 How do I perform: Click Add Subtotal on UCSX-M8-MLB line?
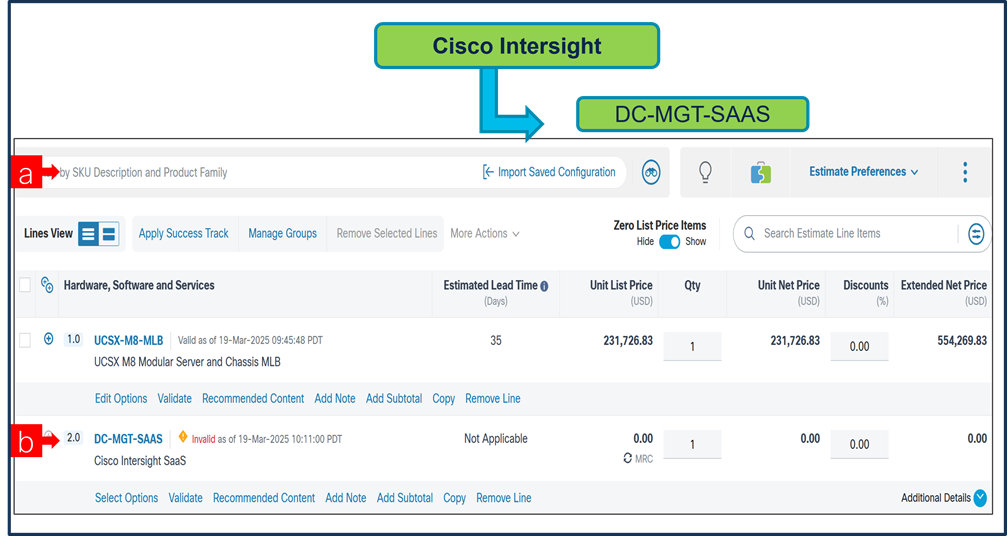(x=394, y=399)
